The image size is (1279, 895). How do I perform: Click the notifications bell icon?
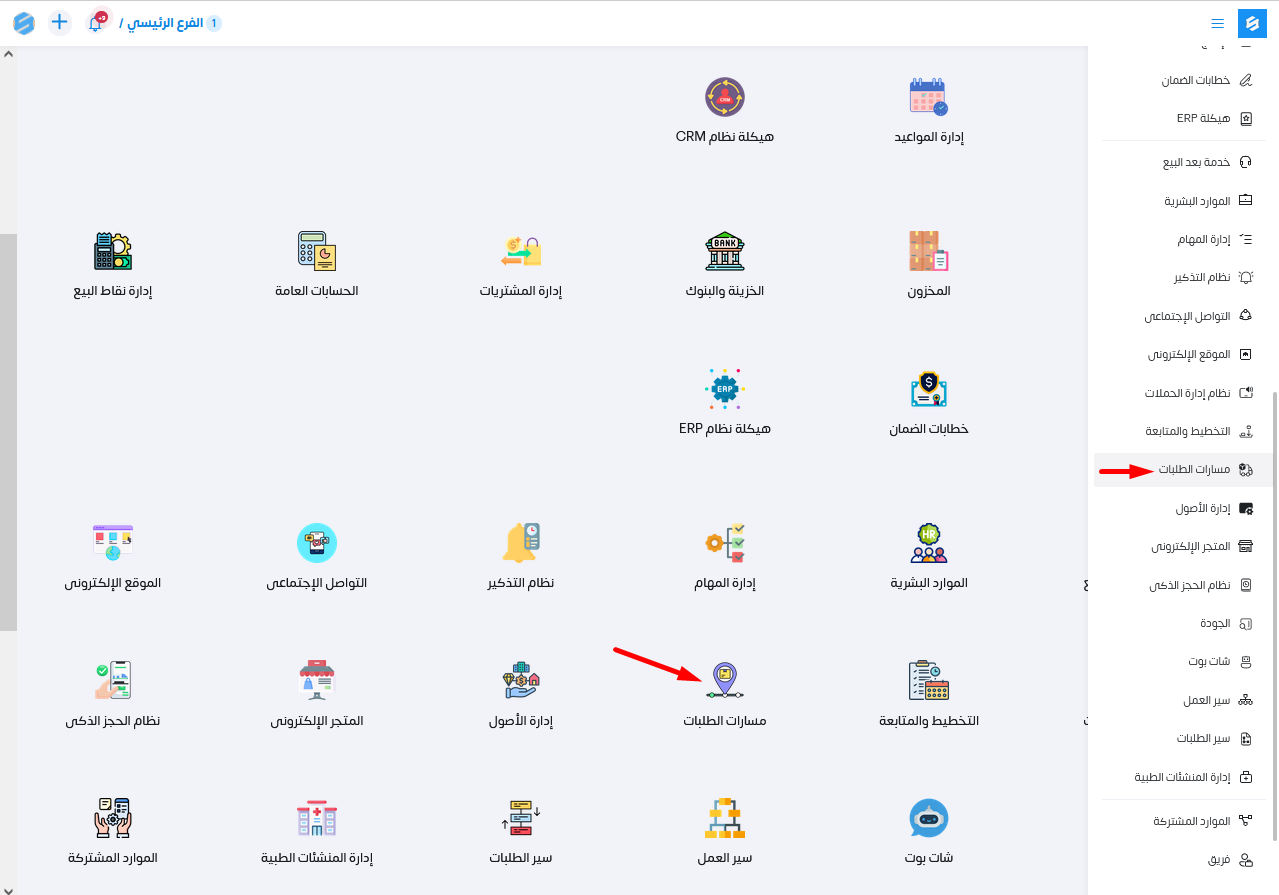click(x=96, y=23)
